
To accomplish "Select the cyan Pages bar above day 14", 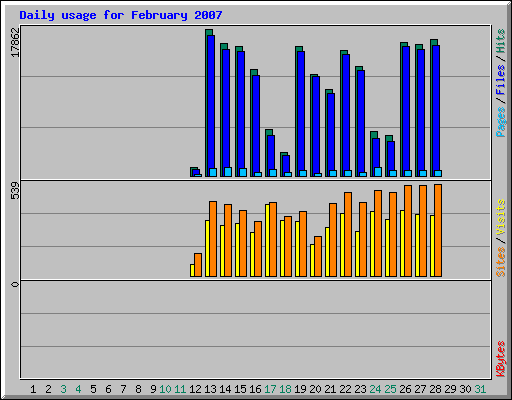I will click(x=228, y=172).
